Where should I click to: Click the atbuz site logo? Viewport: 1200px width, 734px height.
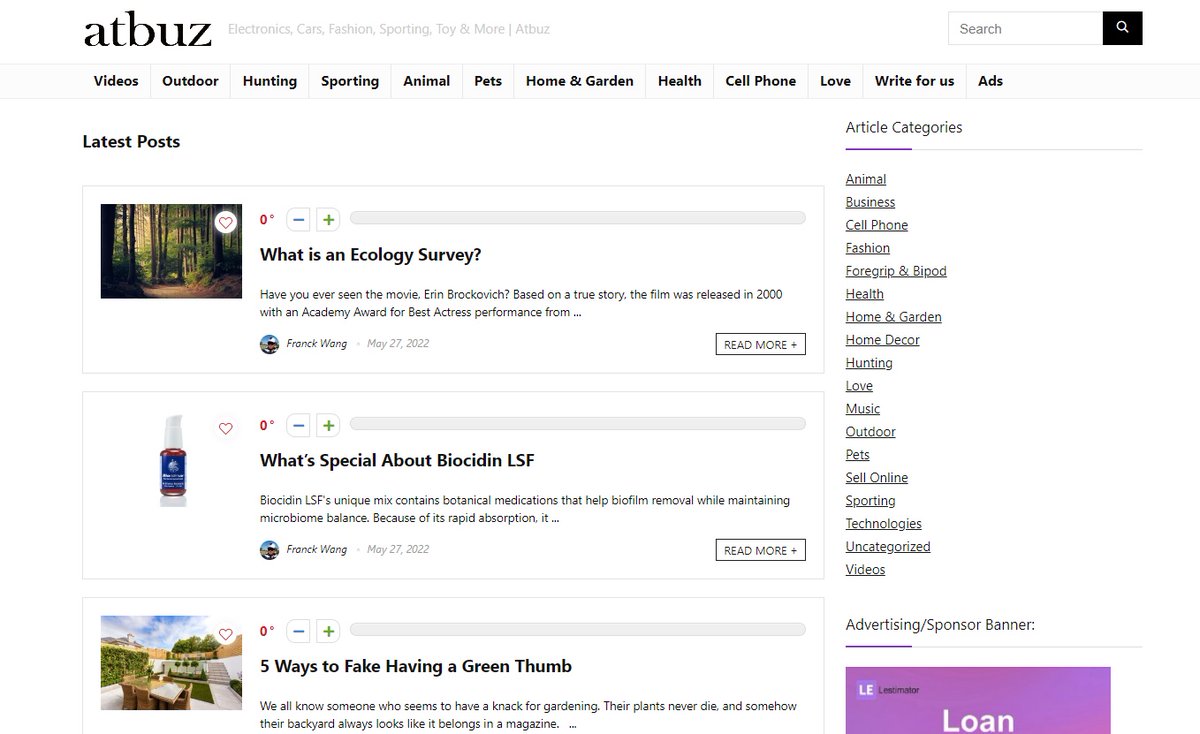pos(148,29)
